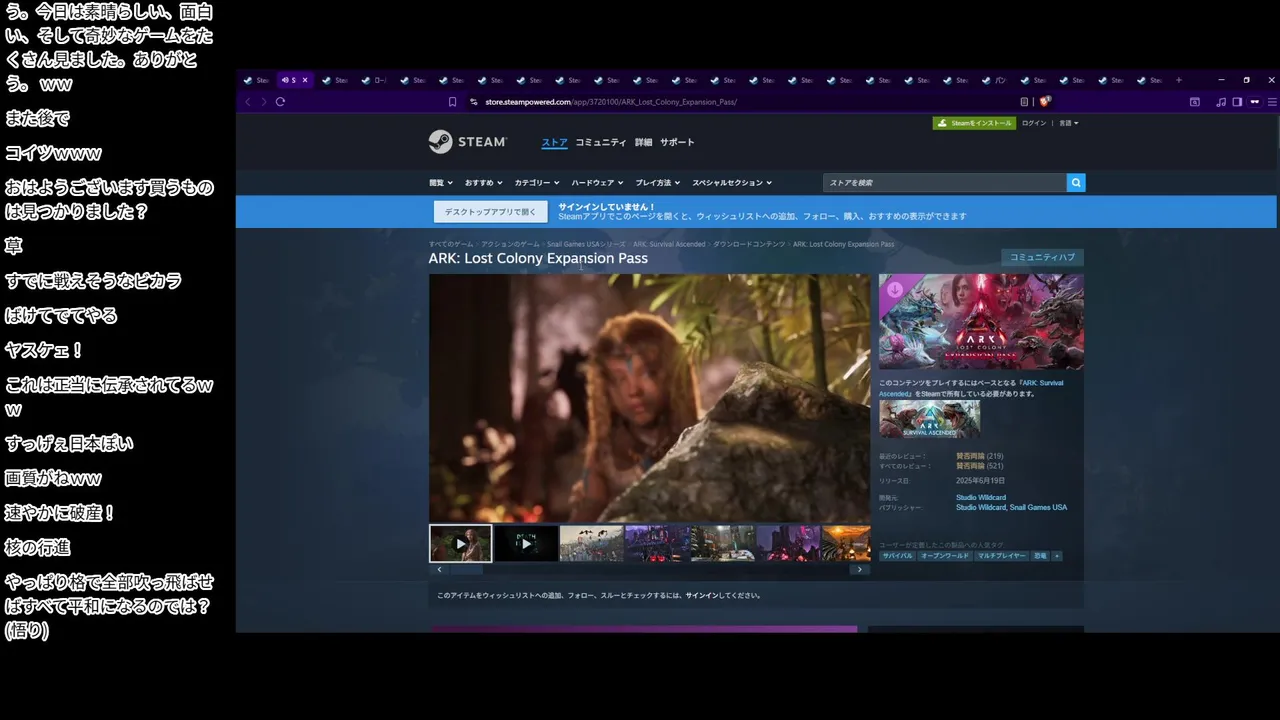Screen dimensions: 1280x720
Task: Mute the tab playing audio via speaker icon
Action: click(285, 80)
